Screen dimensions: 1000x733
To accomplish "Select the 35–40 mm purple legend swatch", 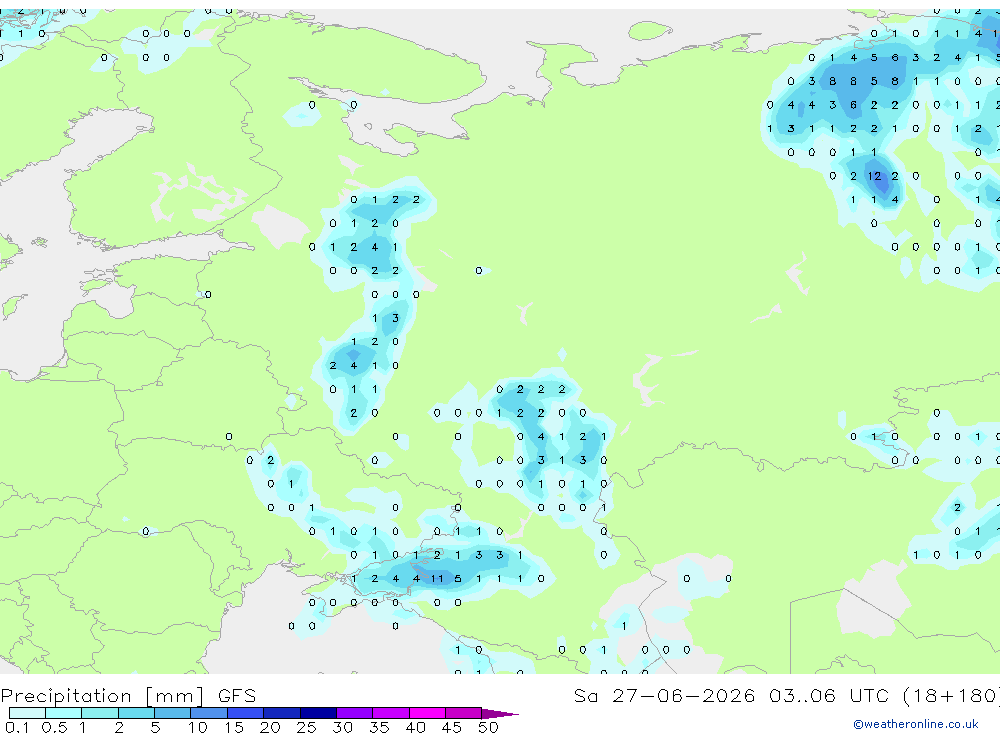I will (390, 713).
